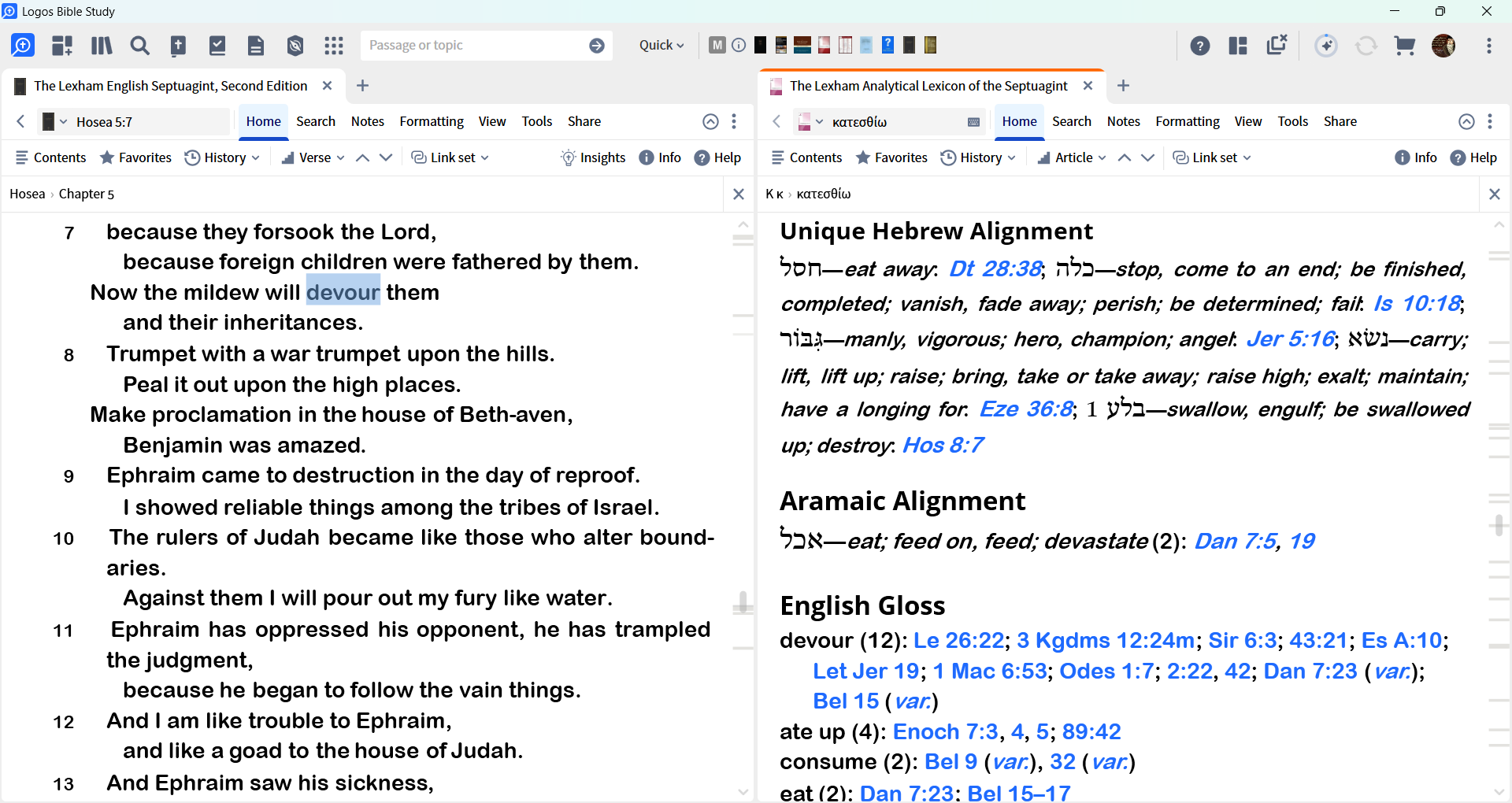Follow the Dt 28:38 reference link
Screen dimensions: 1512x803
coord(995,269)
